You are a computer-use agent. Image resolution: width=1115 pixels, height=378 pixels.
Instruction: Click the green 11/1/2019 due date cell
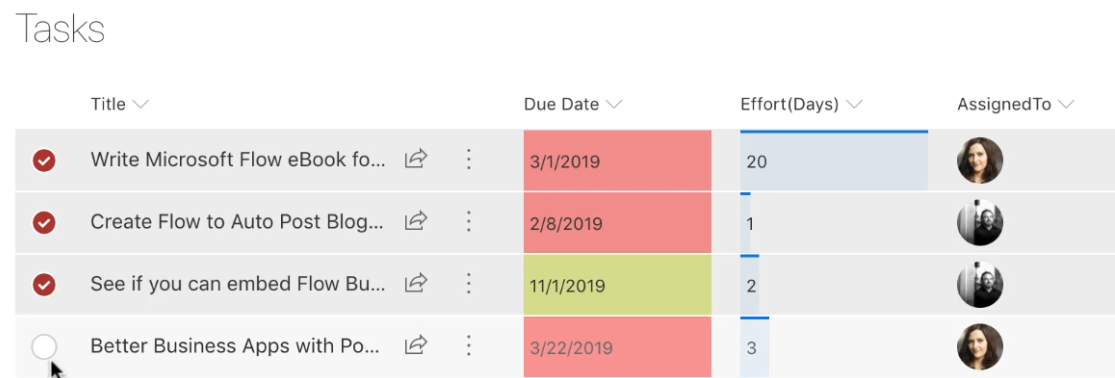[x=617, y=285]
